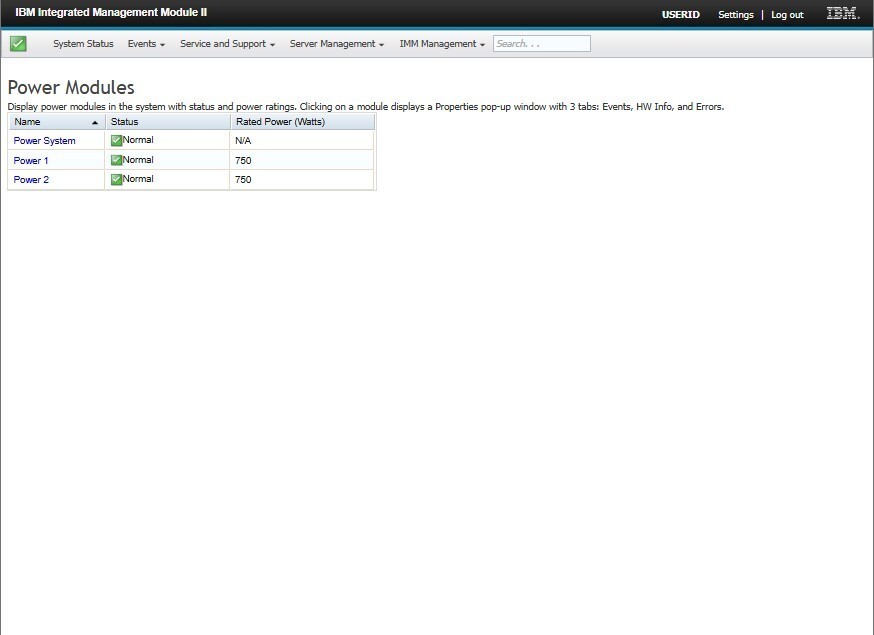Expand the Events menu
This screenshot has width=874, height=635.
pos(146,43)
